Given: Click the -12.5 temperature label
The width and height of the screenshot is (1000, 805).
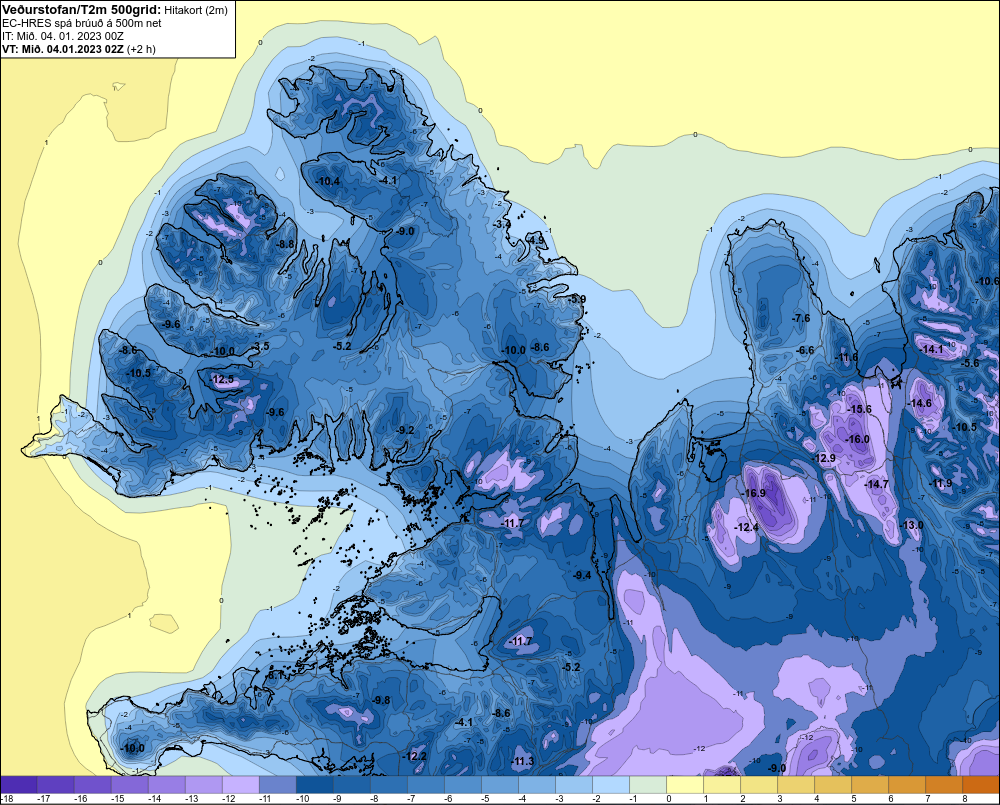Looking at the screenshot, I should click(x=221, y=380).
